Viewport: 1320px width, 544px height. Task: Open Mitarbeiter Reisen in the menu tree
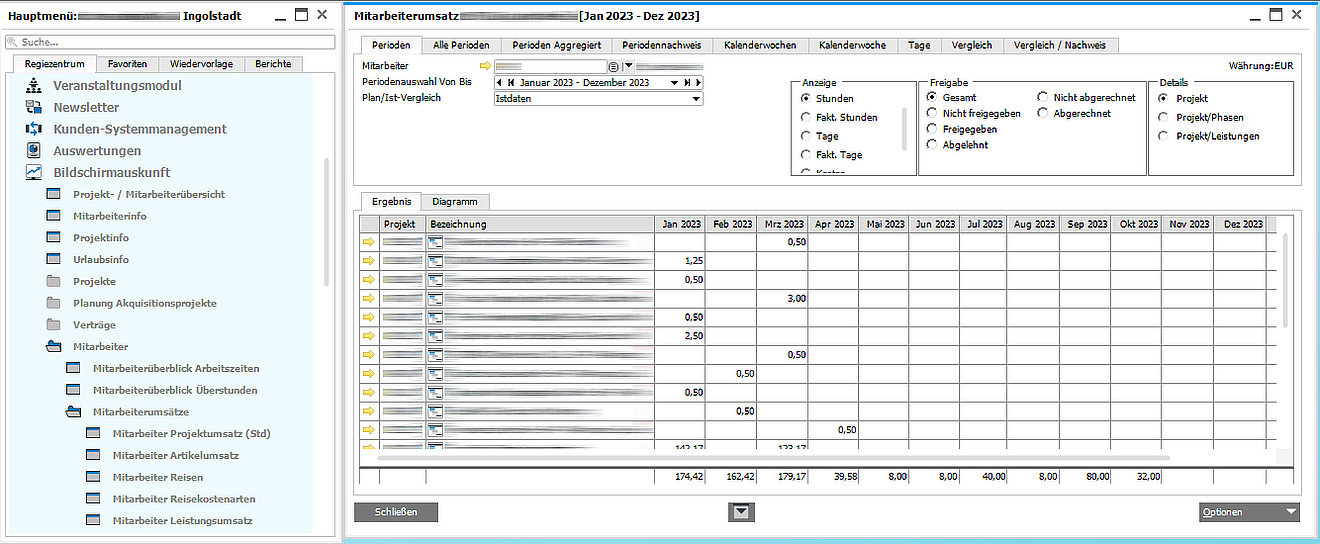point(157,477)
